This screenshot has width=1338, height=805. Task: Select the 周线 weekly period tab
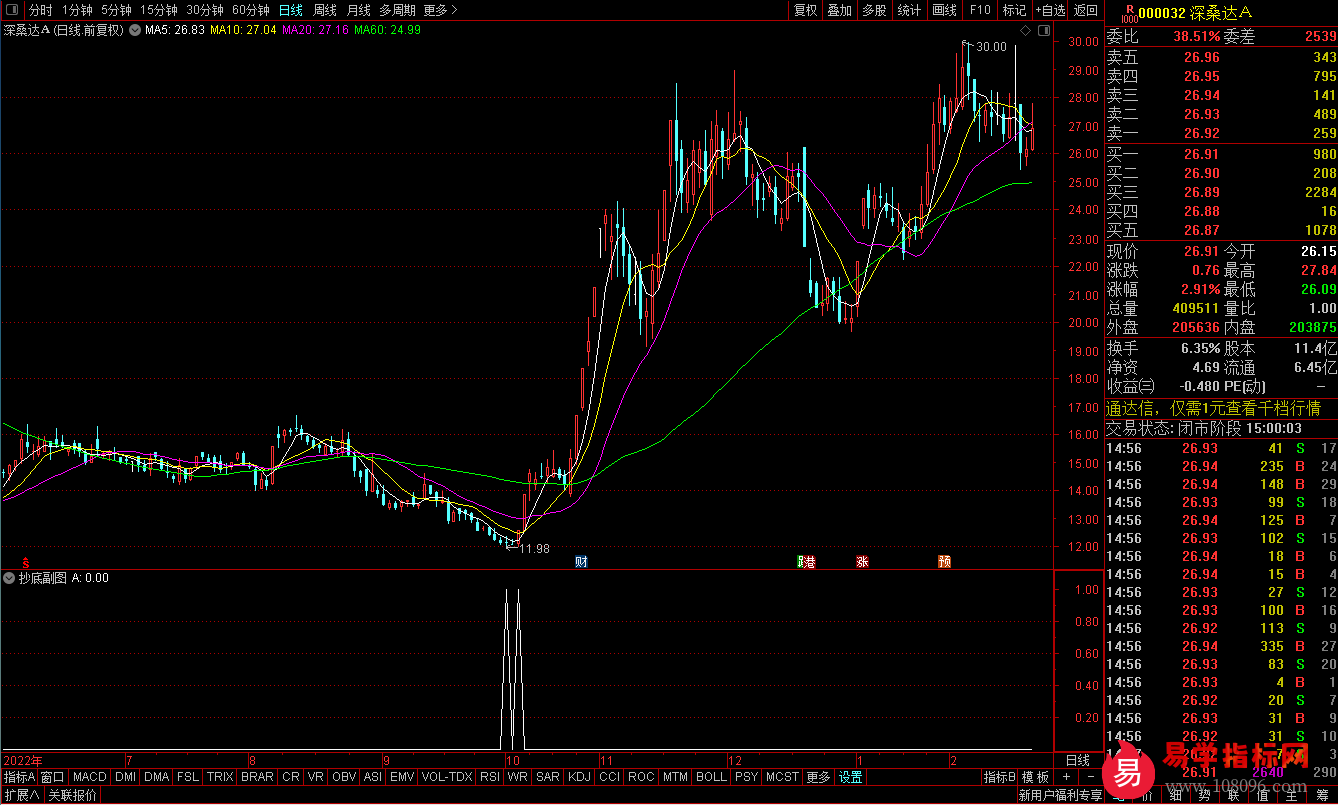325,10
